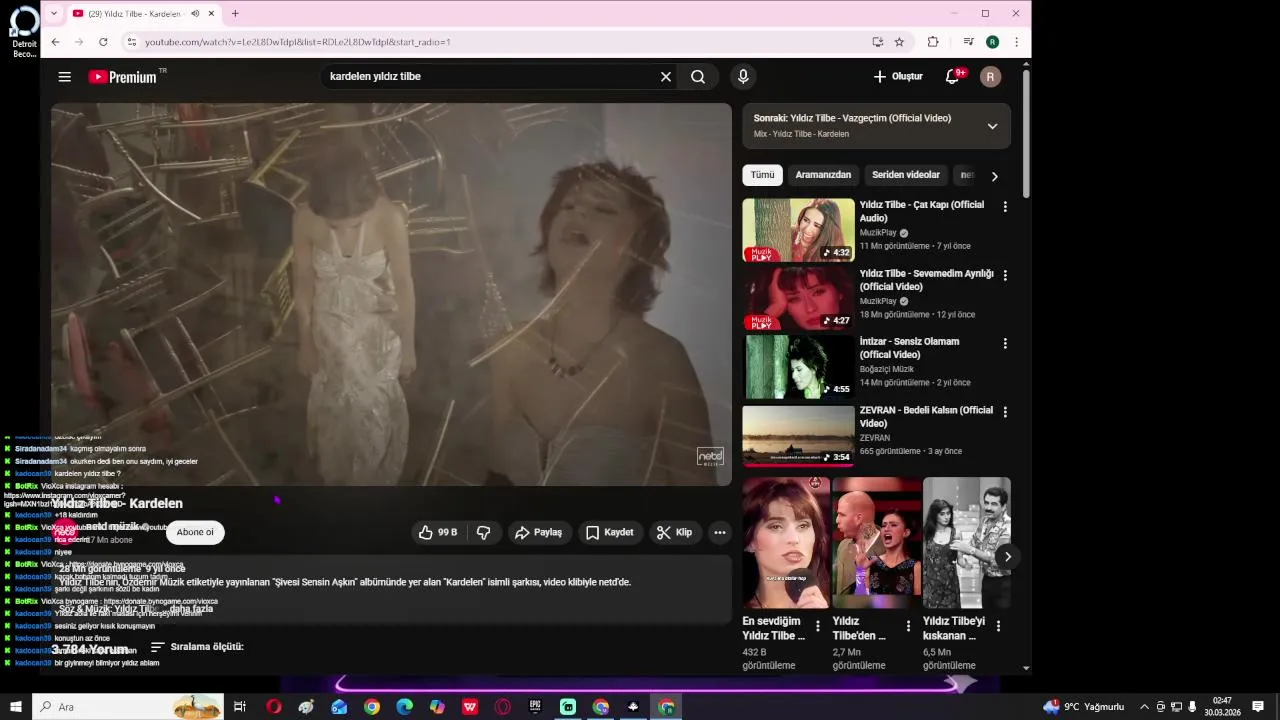Open options for Yıldız Tilbe'den short
The height and width of the screenshot is (720, 1280).
[908, 626]
